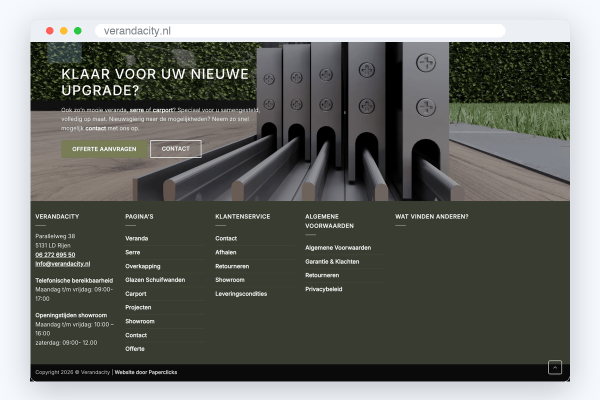Viewport: 600px width, 400px height.
Task: Click the red close window dot
Action: pos(50,31)
